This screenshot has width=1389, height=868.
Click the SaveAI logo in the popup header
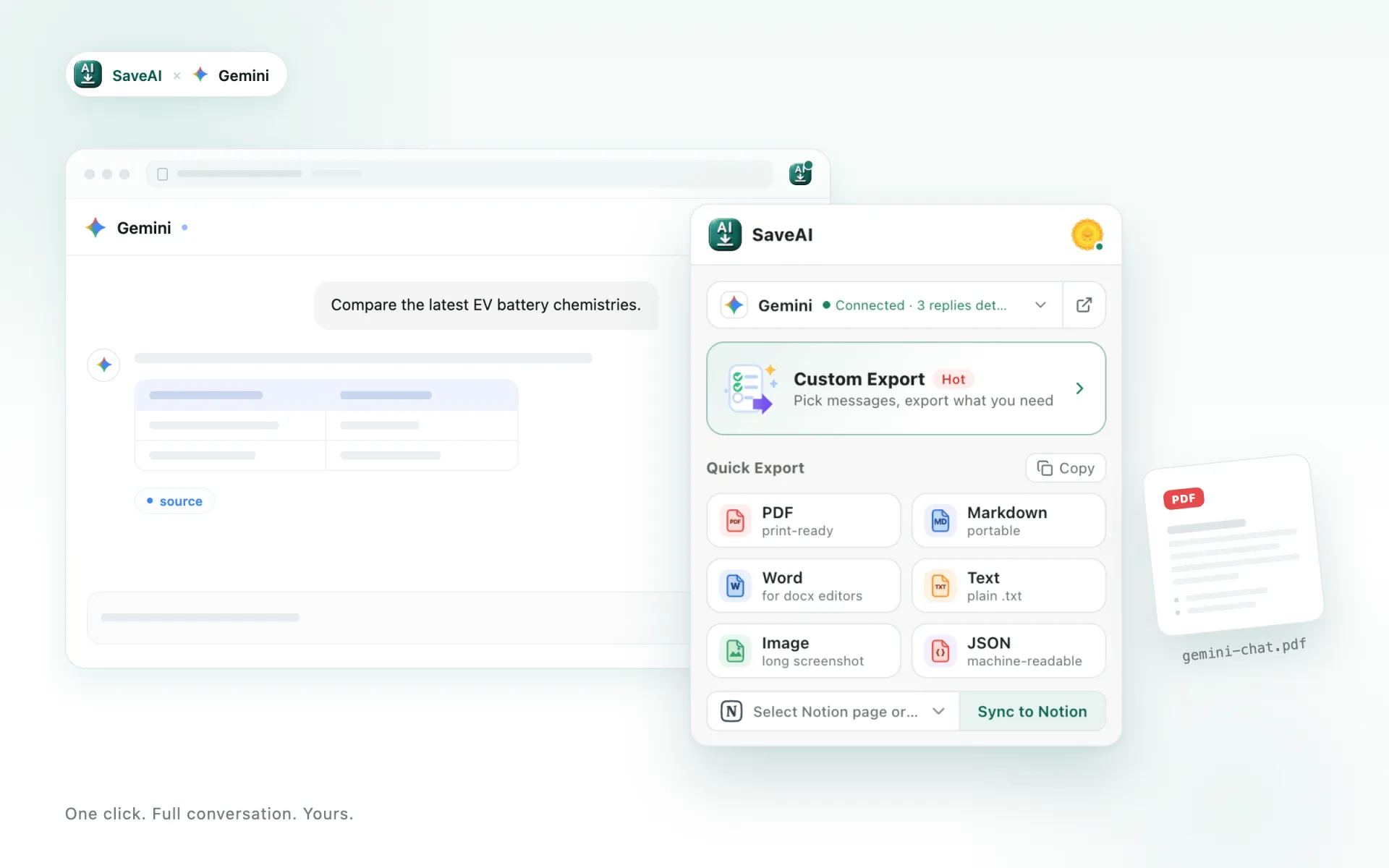(725, 234)
